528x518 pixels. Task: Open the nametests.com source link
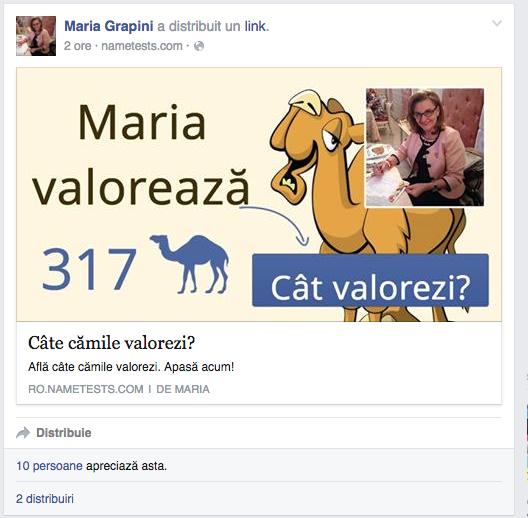pyautogui.click(x=142, y=46)
